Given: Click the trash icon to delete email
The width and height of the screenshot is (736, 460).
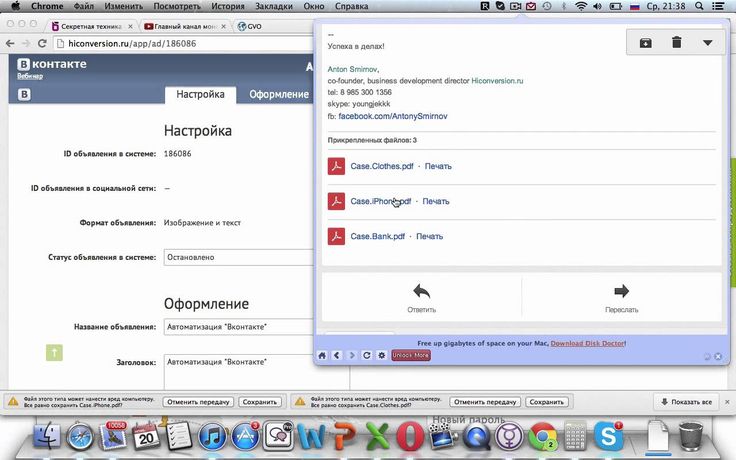Looking at the screenshot, I should (x=676, y=43).
